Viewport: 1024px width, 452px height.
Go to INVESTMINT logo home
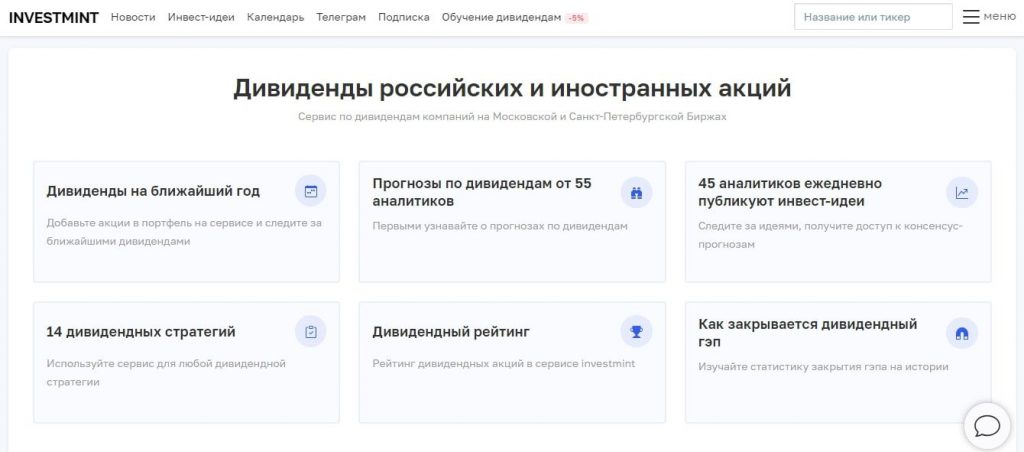[54, 18]
